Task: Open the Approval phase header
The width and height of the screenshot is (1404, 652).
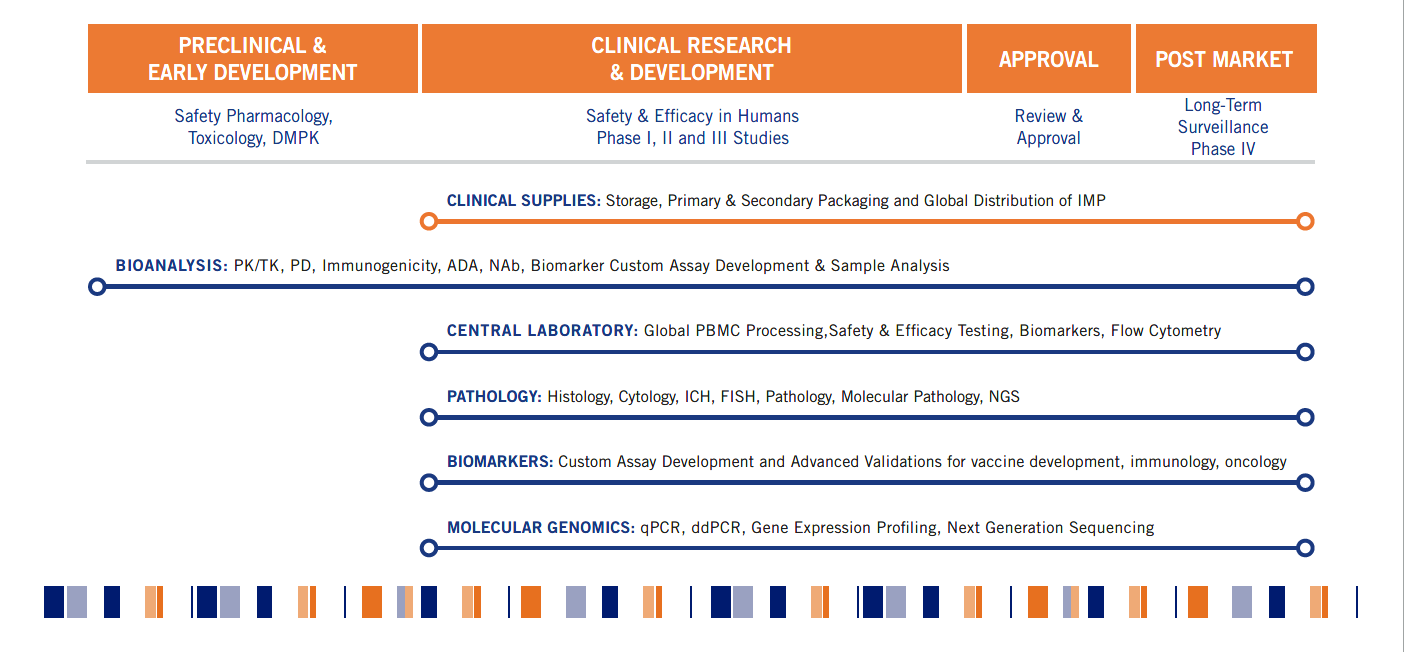Action: (x=1049, y=59)
